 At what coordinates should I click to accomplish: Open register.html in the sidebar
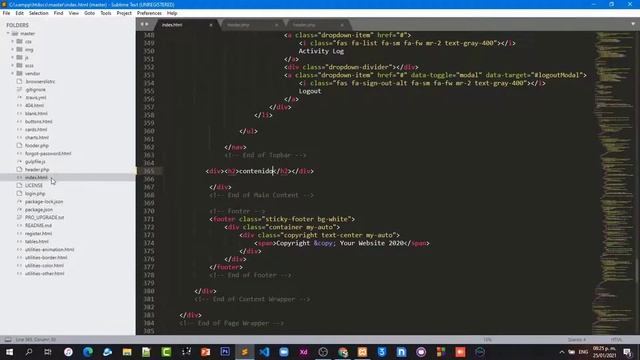pyautogui.click(x=38, y=233)
